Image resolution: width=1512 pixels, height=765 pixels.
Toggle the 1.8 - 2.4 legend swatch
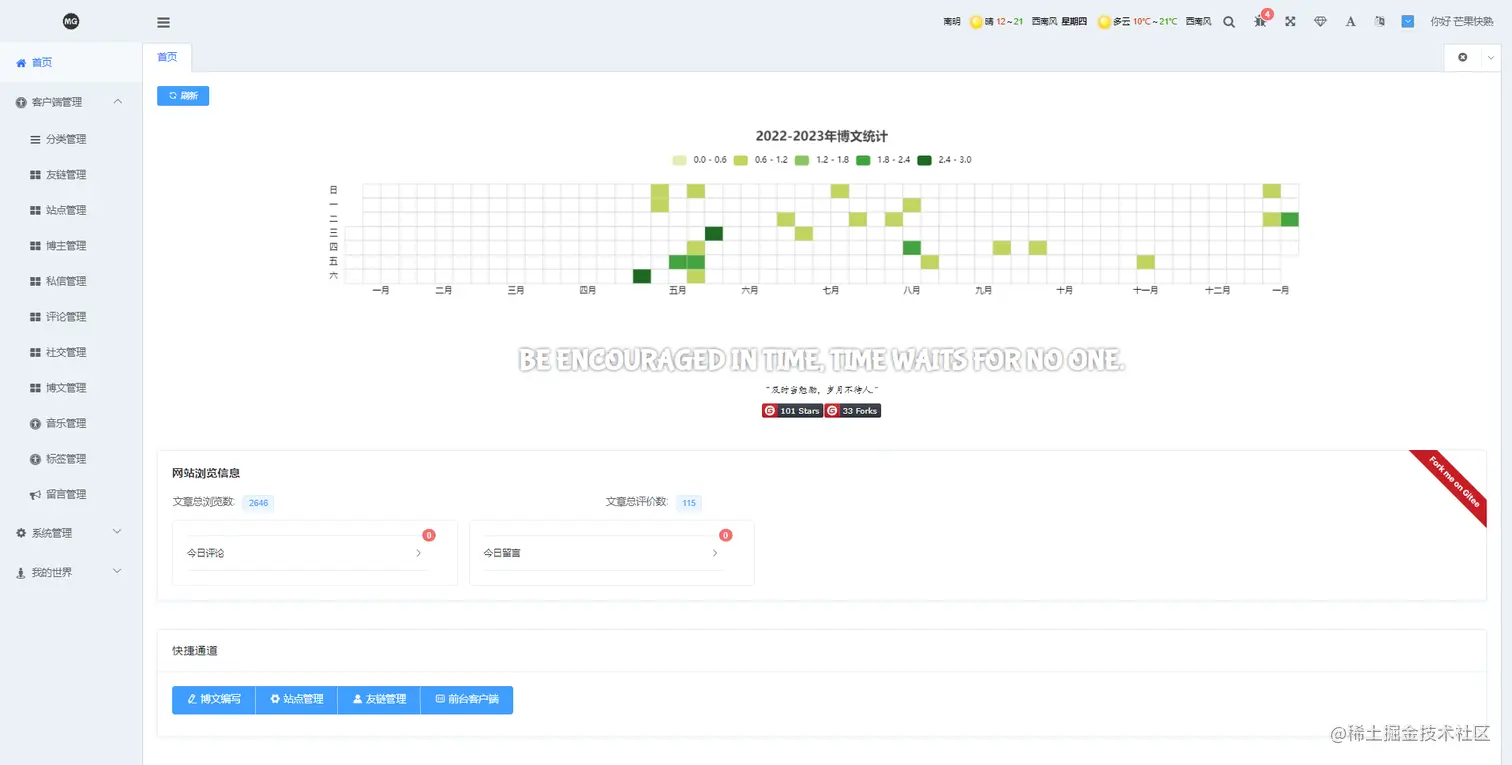(863, 160)
